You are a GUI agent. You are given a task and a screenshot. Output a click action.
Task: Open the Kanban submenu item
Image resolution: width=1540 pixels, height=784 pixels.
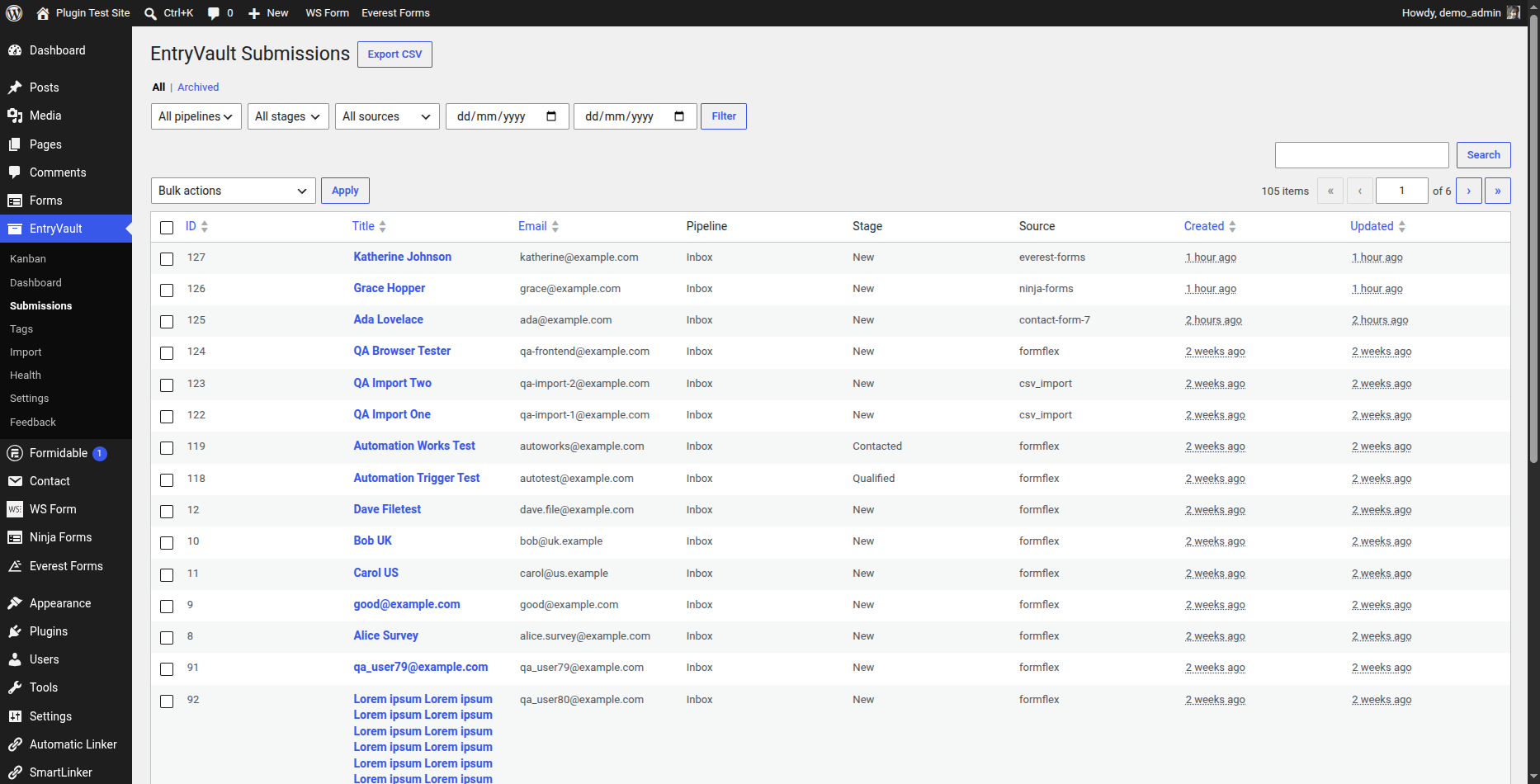pos(28,259)
